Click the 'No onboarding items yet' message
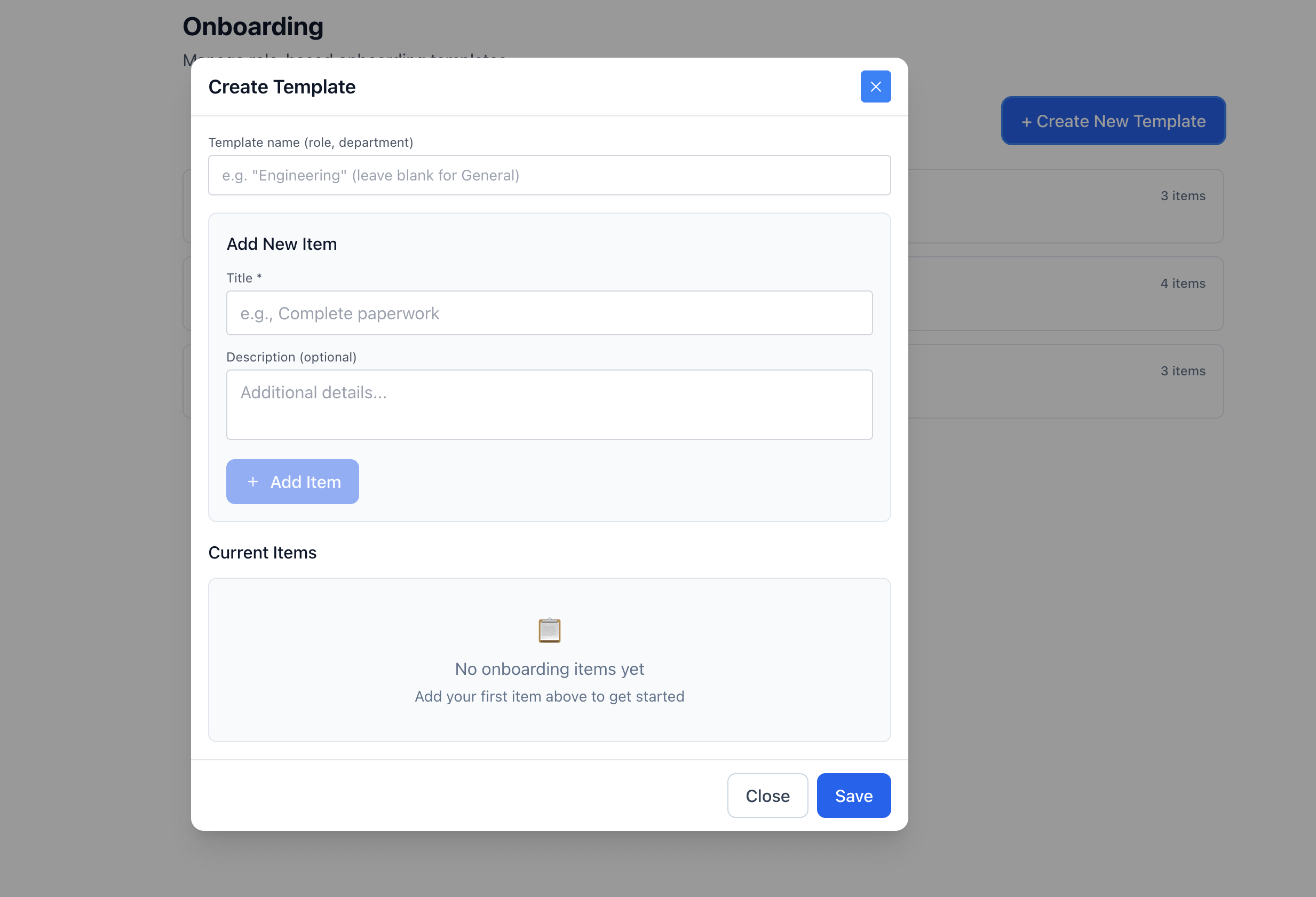The width and height of the screenshot is (1316, 897). (549, 668)
